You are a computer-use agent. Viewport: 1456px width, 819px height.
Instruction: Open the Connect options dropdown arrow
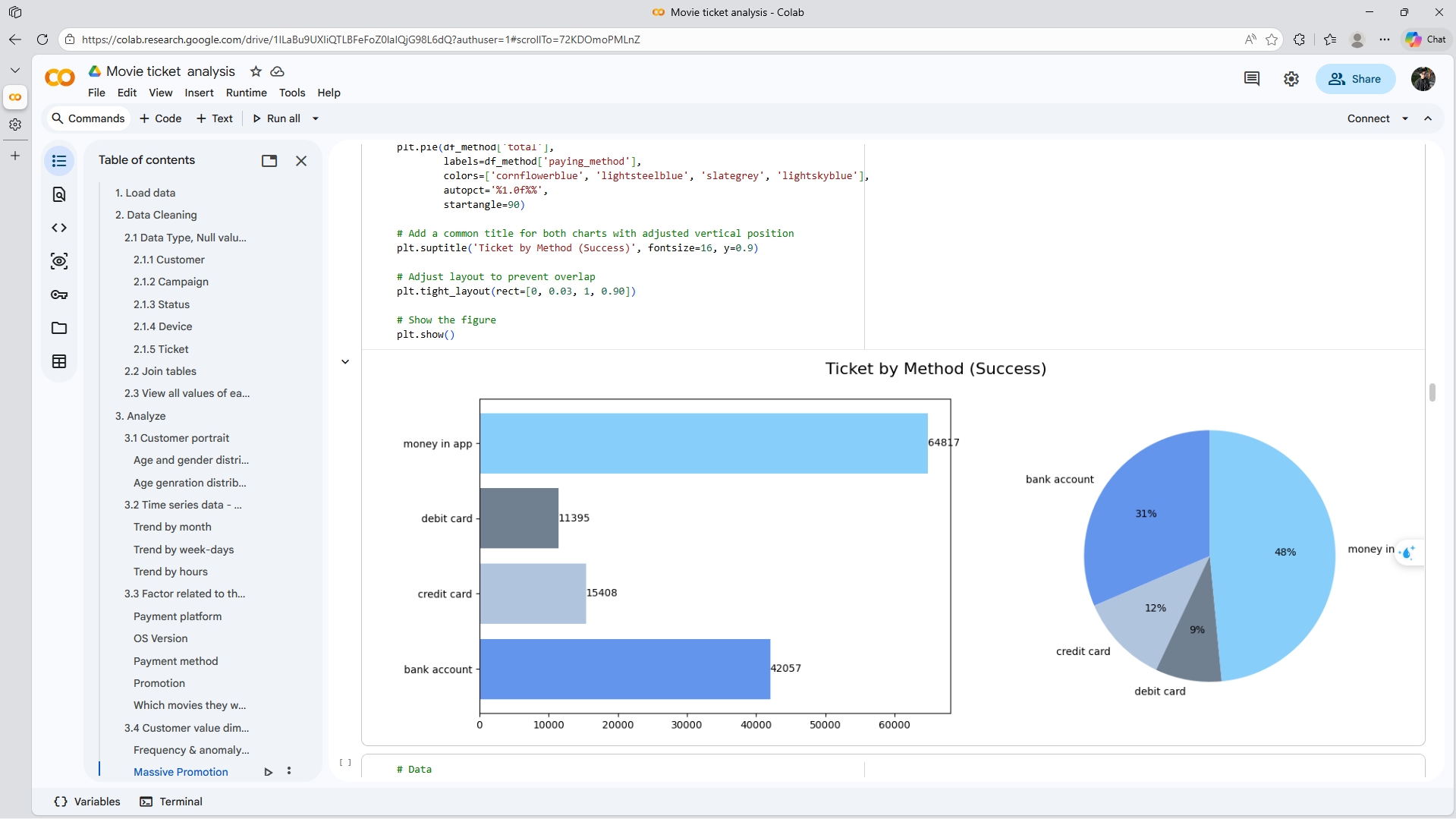click(1405, 118)
